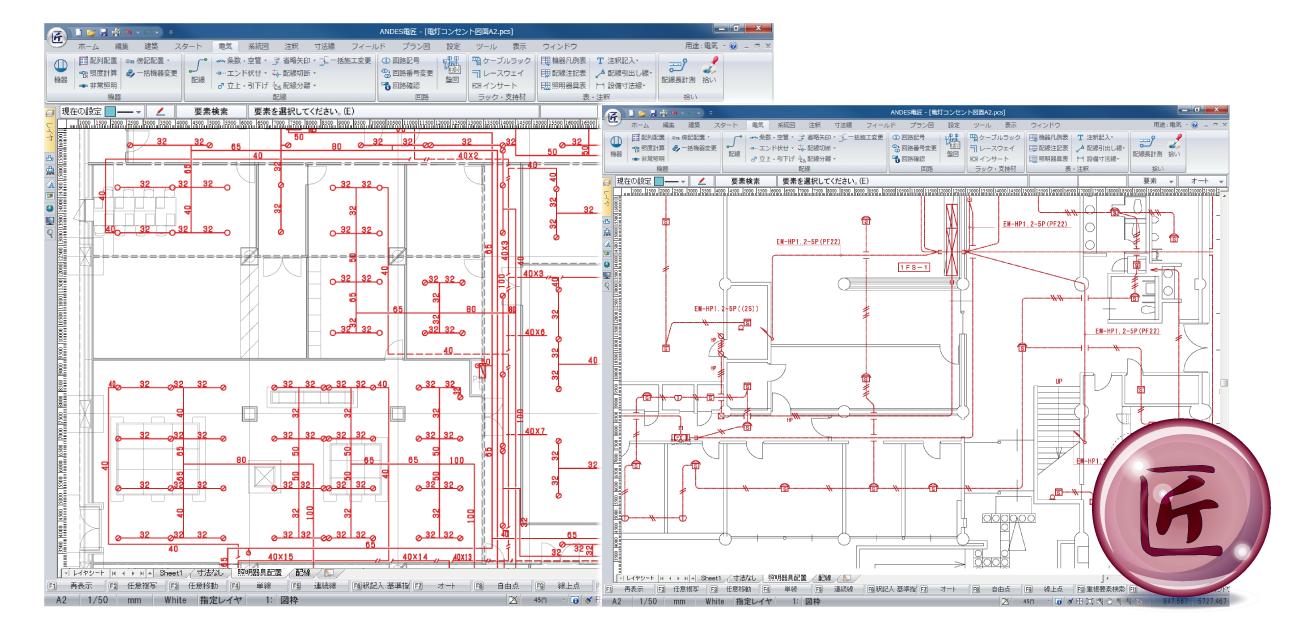Expand 配線切断 dropdown in left window ribbon
Image resolution: width=1301 pixels, height=626 pixels.
(293, 73)
